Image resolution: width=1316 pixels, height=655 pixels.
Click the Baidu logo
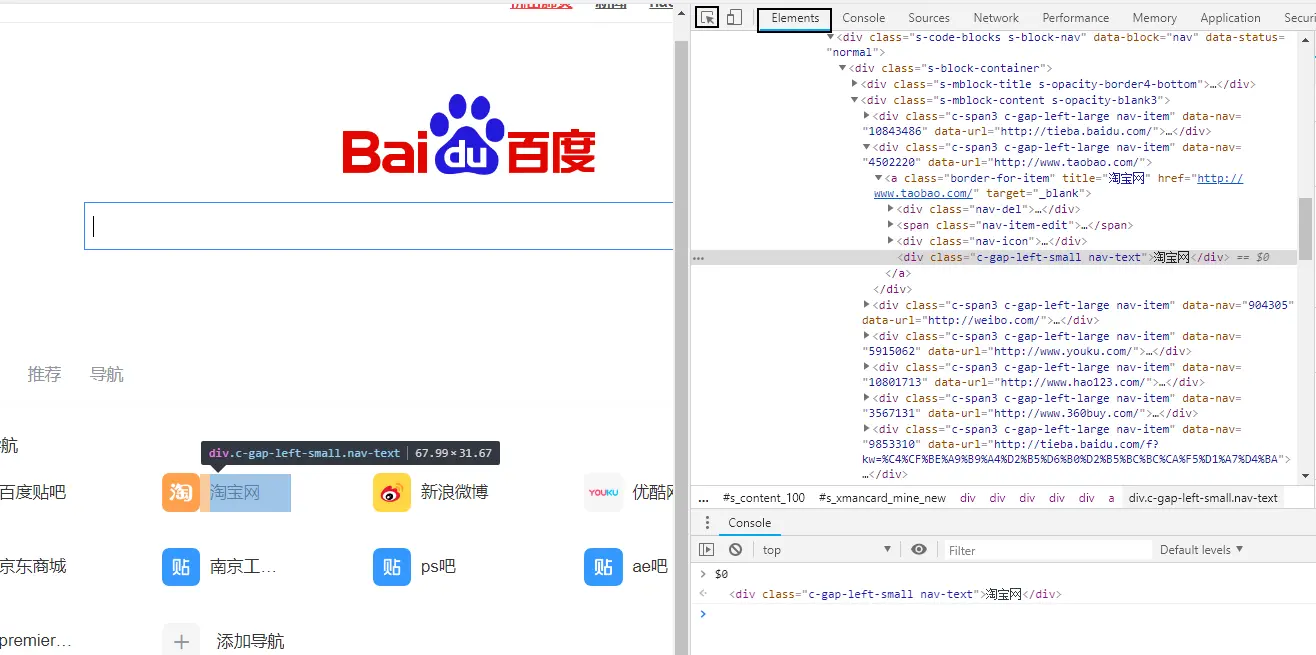(469, 135)
